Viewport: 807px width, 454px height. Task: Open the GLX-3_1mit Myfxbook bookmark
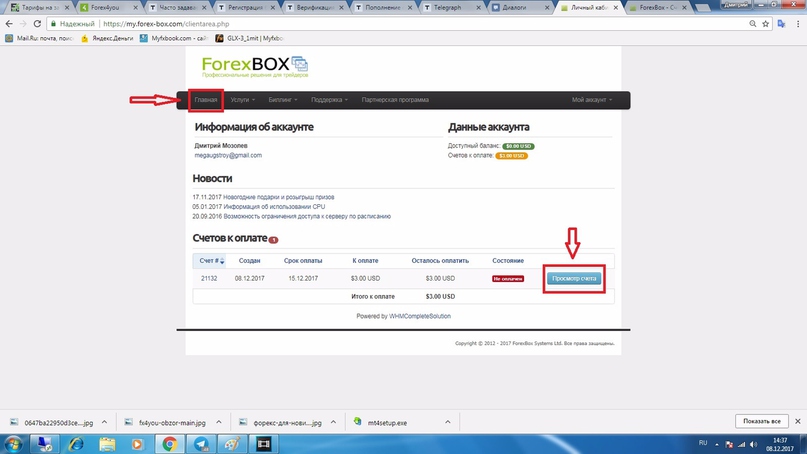tap(249, 38)
